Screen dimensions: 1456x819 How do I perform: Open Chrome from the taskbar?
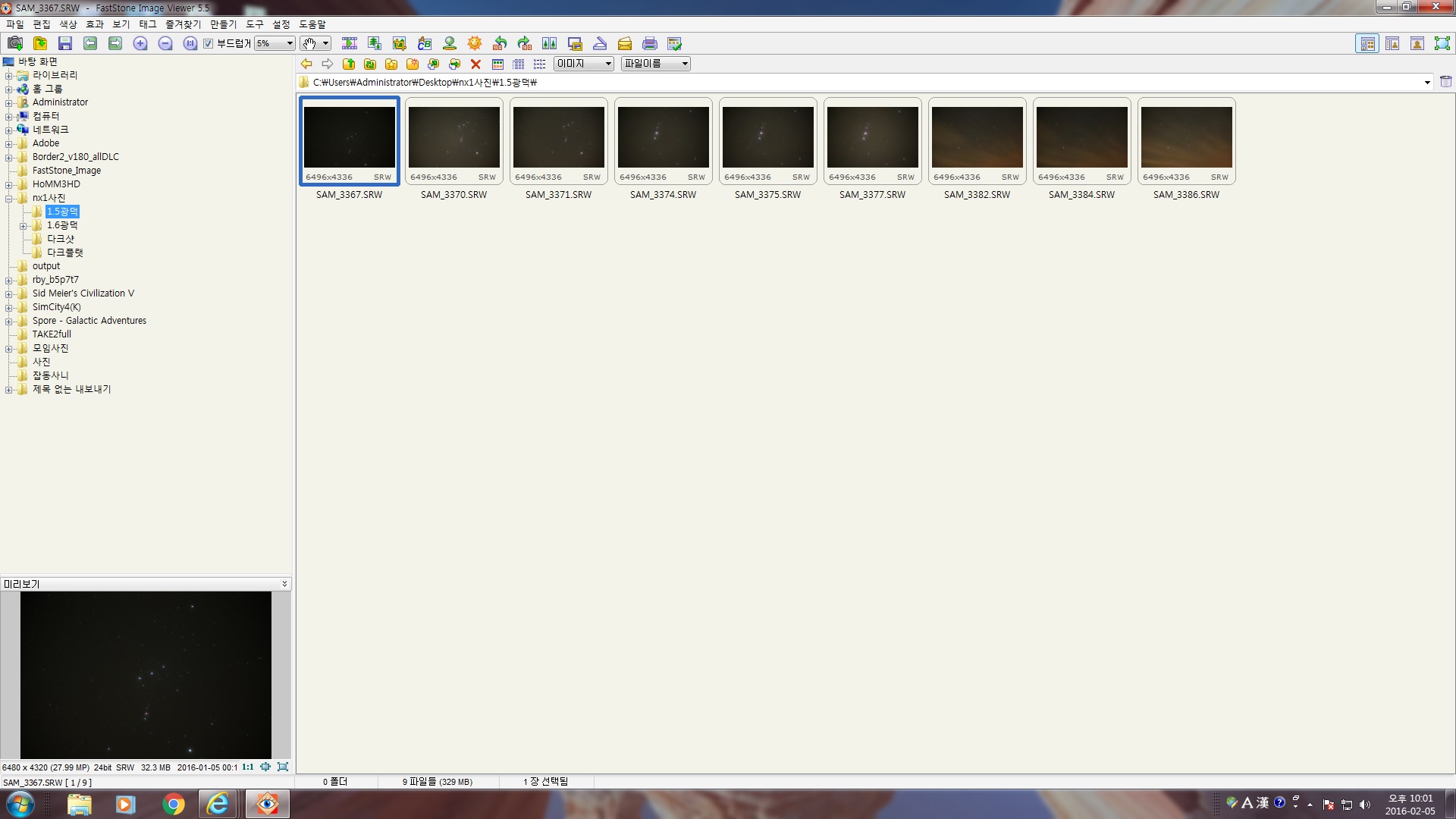click(x=174, y=804)
